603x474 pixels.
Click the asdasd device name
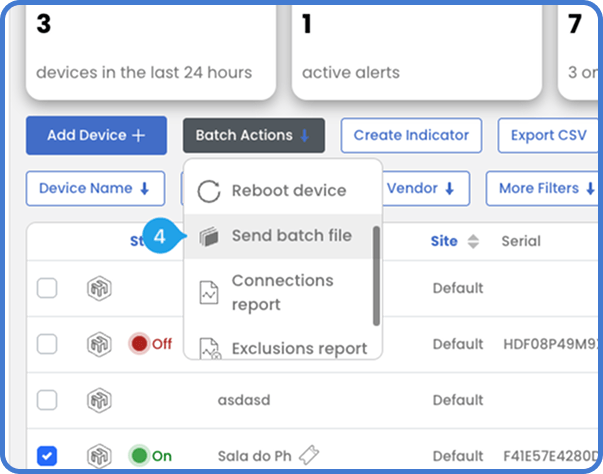pyautogui.click(x=244, y=400)
